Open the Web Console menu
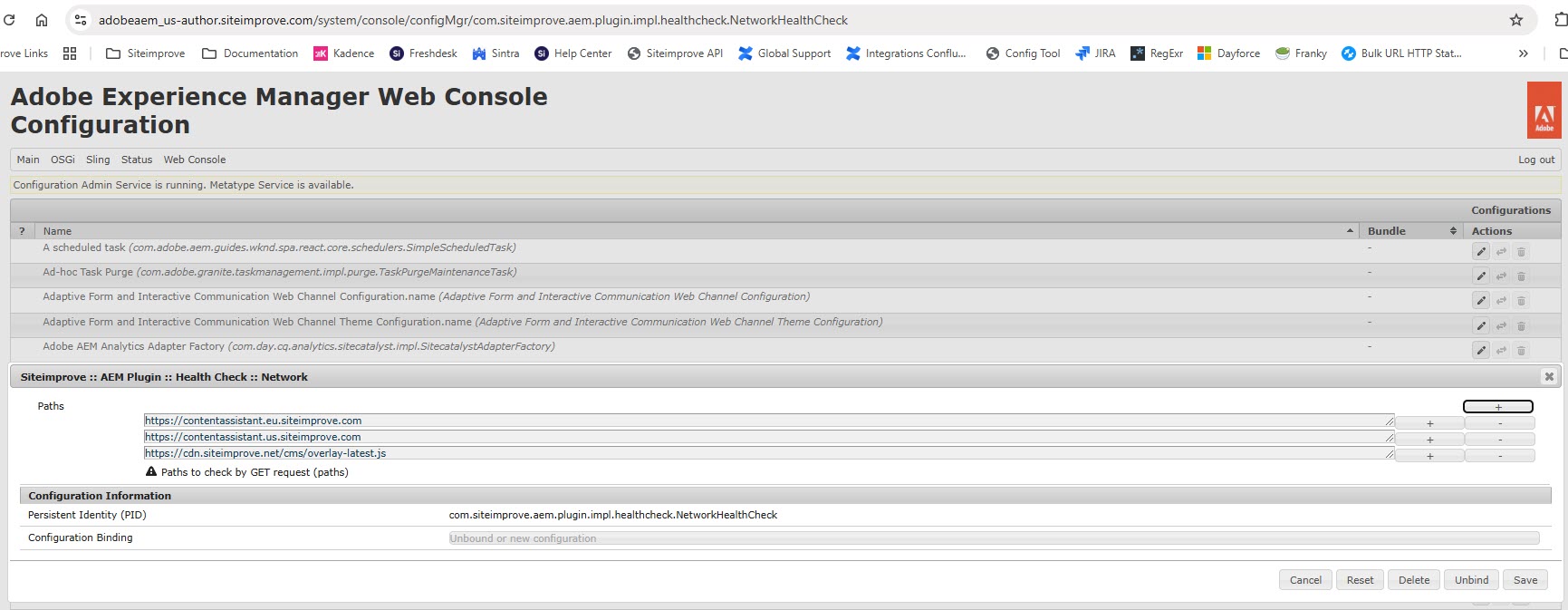Viewport: 1568px width, 610px height. pos(195,160)
